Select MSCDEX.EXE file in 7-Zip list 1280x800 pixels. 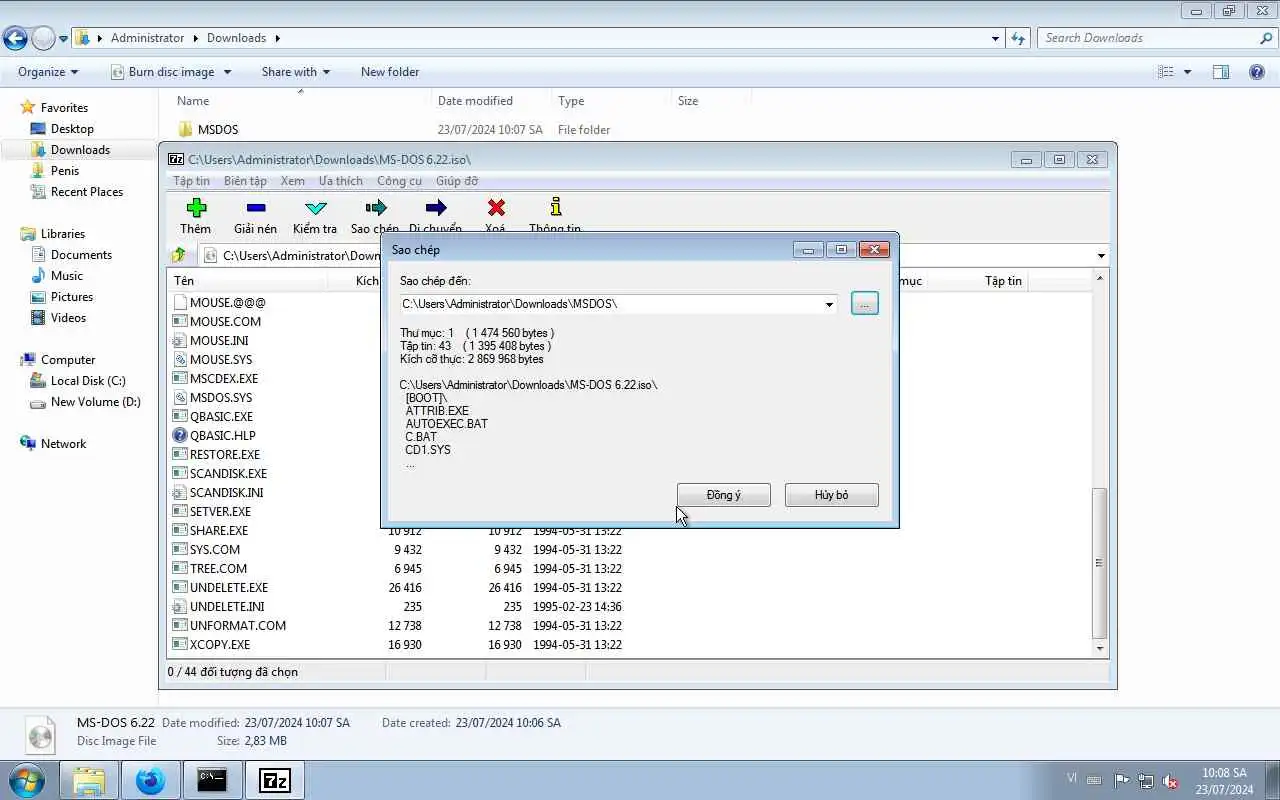click(224, 378)
